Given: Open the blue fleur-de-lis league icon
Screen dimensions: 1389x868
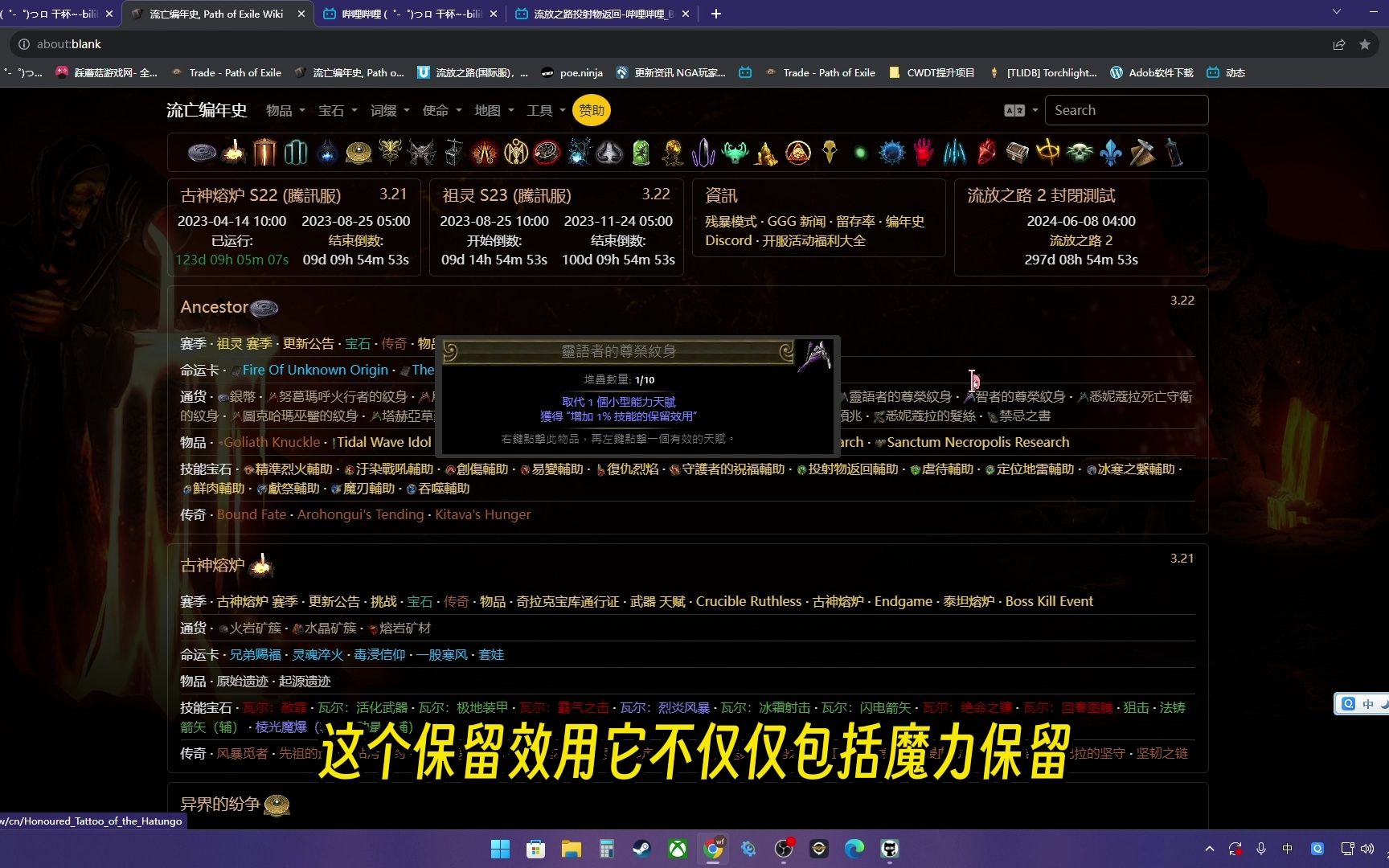Looking at the screenshot, I should 1111,152.
